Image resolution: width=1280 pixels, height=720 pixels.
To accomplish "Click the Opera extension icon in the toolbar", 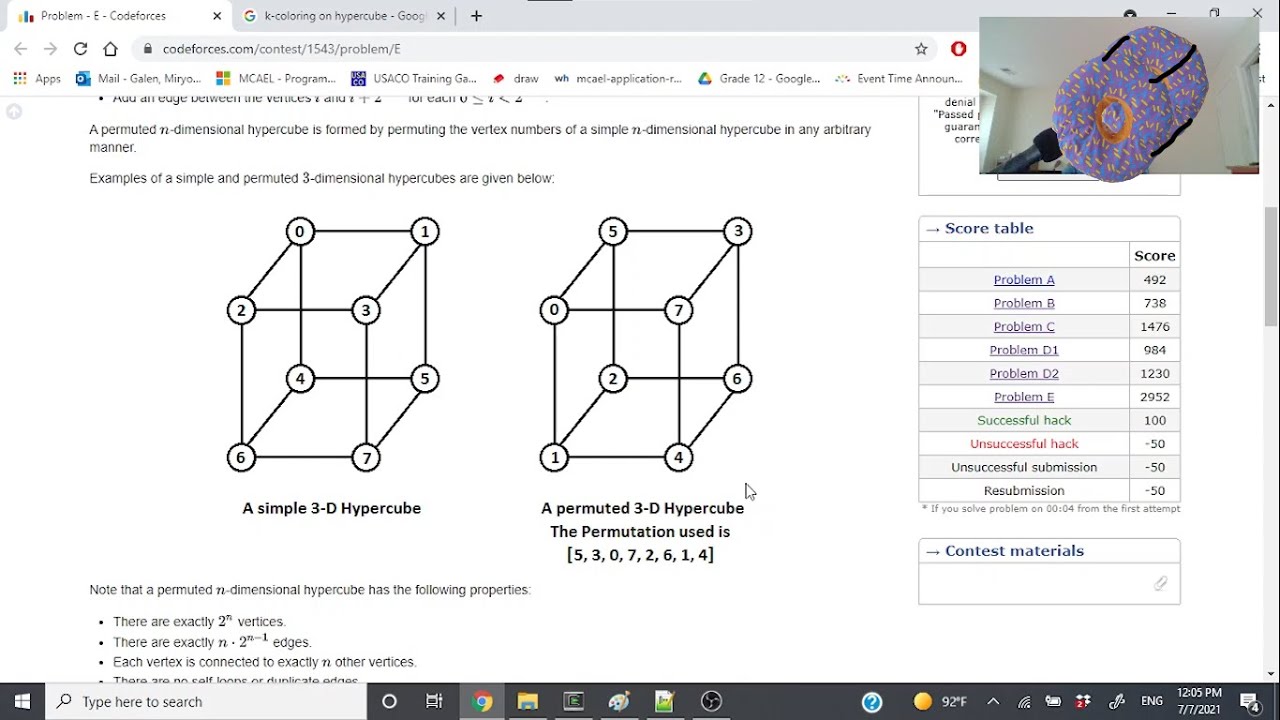I will [958, 48].
